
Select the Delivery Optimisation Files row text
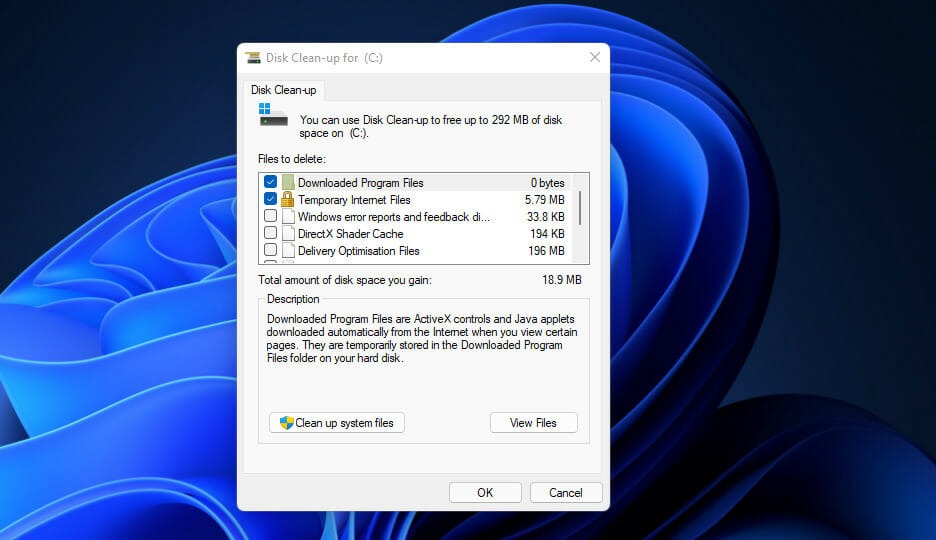(x=359, y=251)
